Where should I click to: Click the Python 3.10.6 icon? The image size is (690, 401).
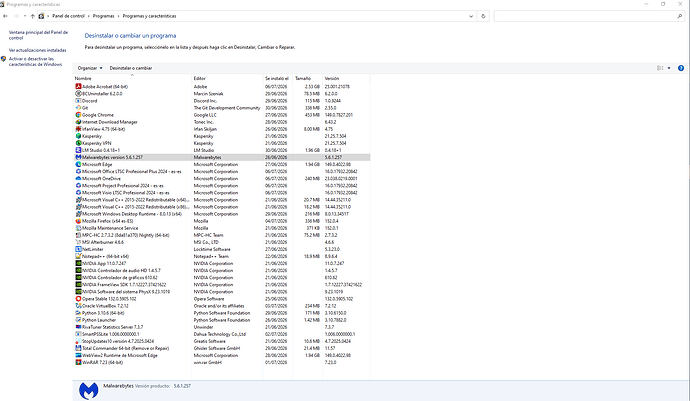click(78, 313)
